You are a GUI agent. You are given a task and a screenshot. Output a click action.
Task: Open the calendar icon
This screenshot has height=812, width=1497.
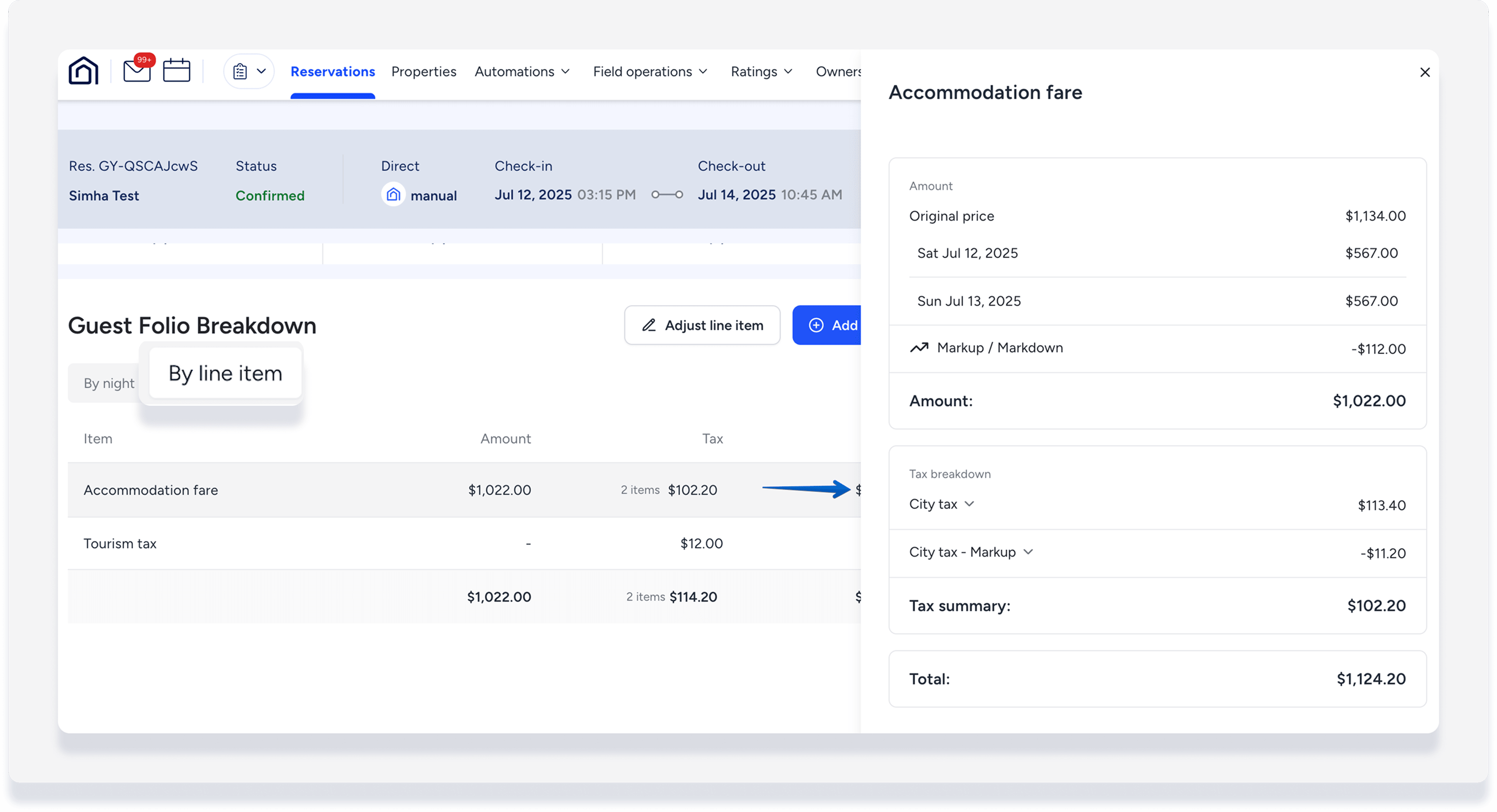pos(177,71)
